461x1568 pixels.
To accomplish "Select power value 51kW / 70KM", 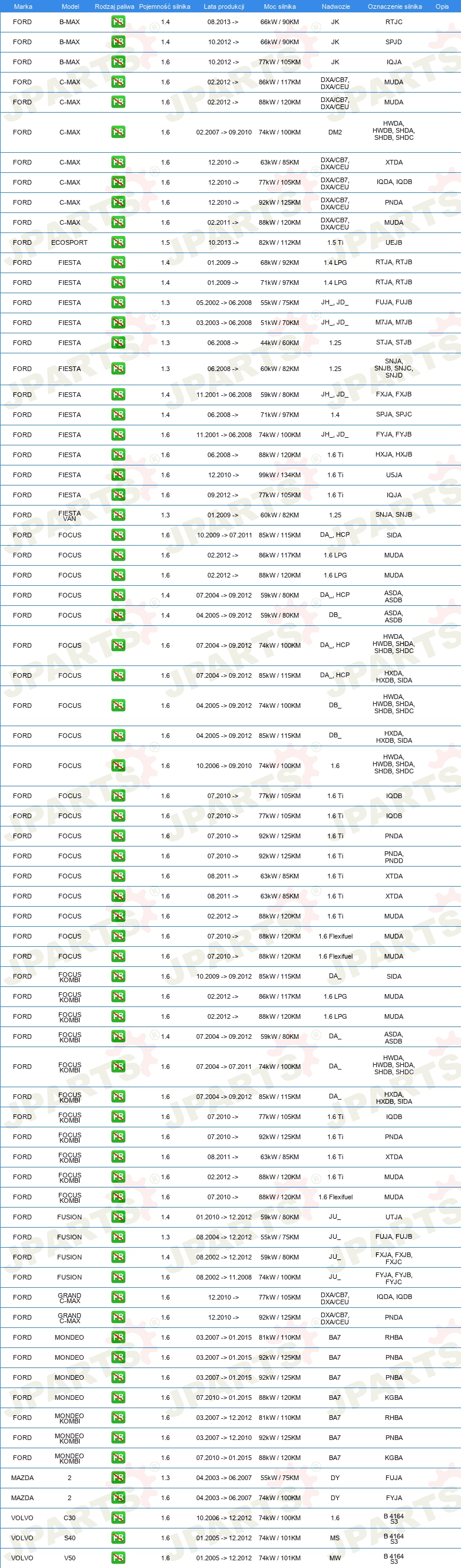I will [x=280, y=323].
